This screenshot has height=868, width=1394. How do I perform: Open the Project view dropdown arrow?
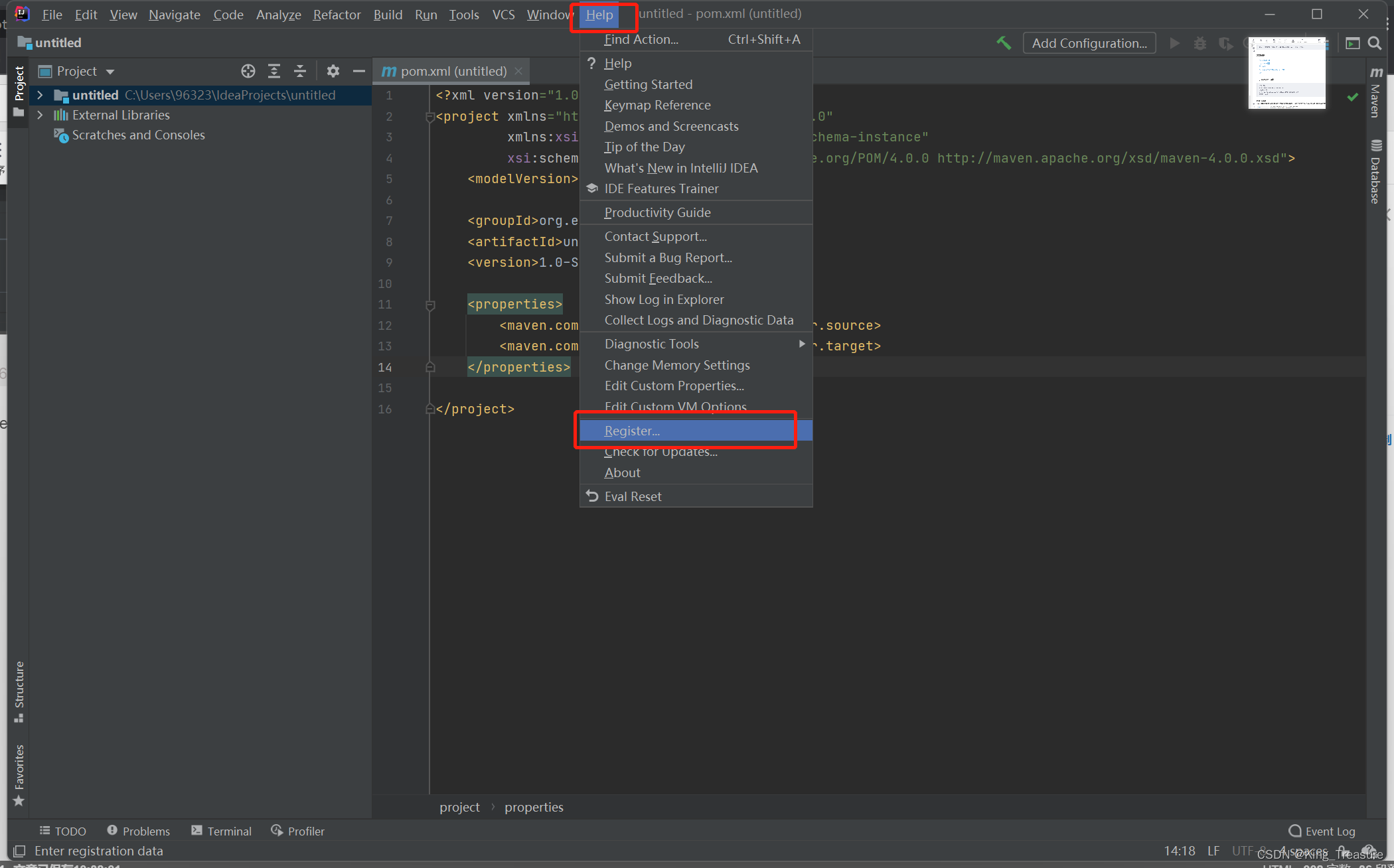point(110,72)
